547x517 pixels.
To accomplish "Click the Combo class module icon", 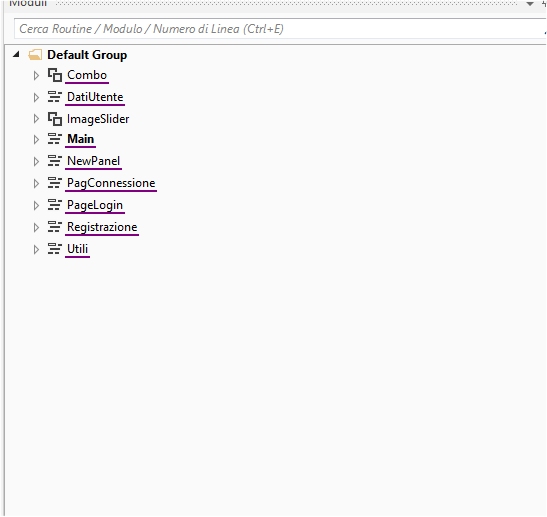I will (55, 75).
